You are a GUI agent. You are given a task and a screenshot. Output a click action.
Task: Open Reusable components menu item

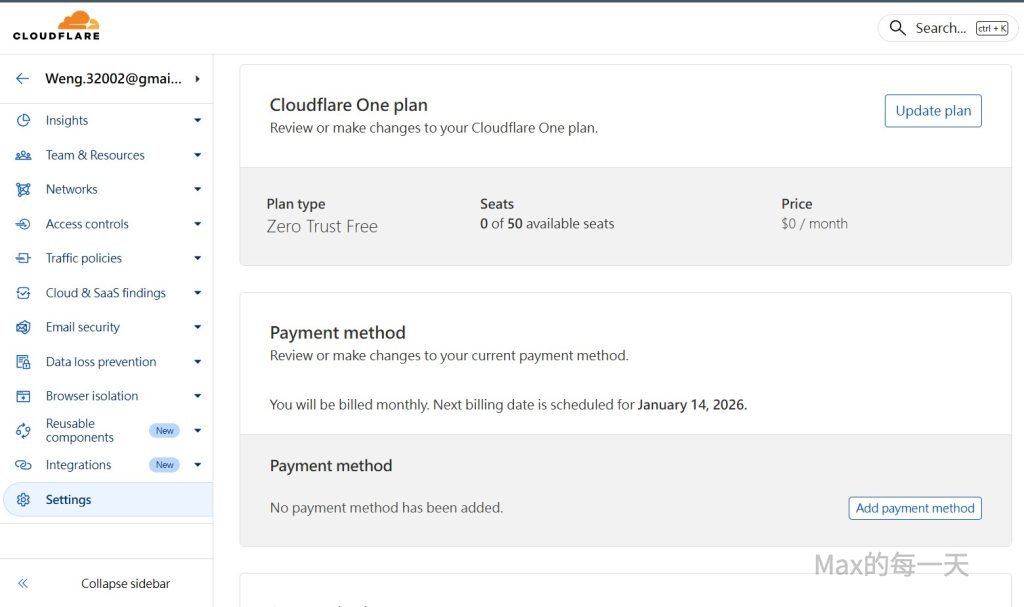coord(80,431)
